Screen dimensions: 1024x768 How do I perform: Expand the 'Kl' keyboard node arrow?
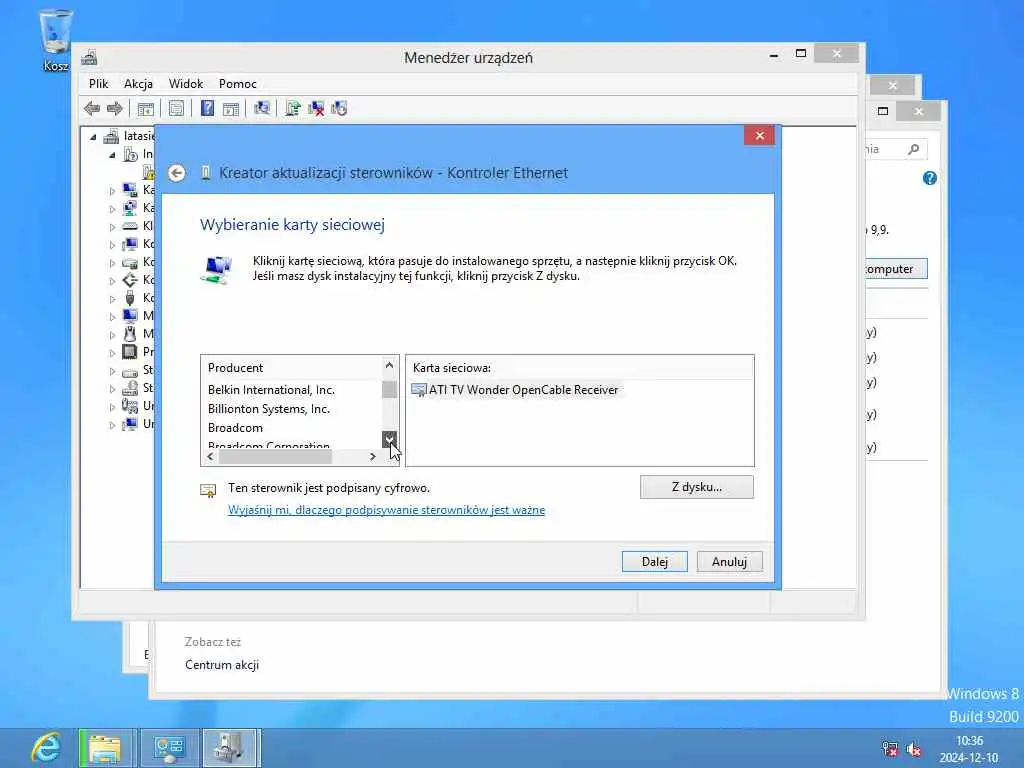pos(112,227)
